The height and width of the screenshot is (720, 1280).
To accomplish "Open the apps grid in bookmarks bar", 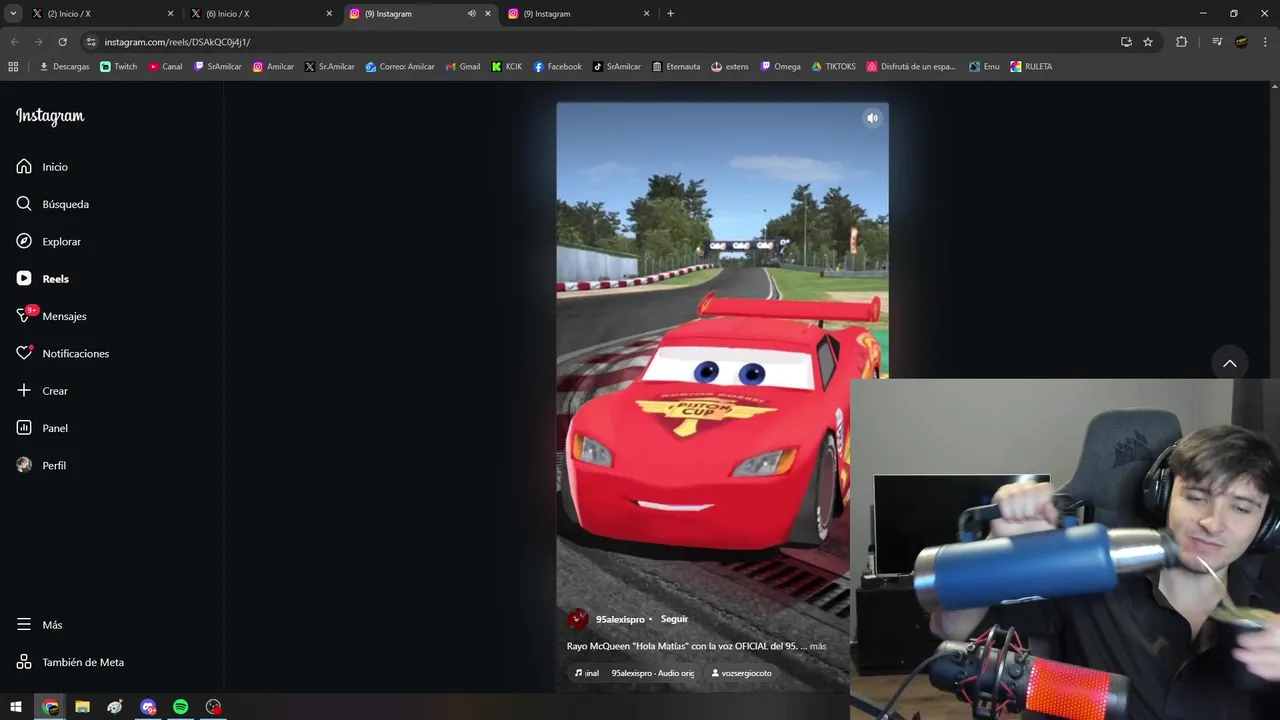I will coord(13,67).
